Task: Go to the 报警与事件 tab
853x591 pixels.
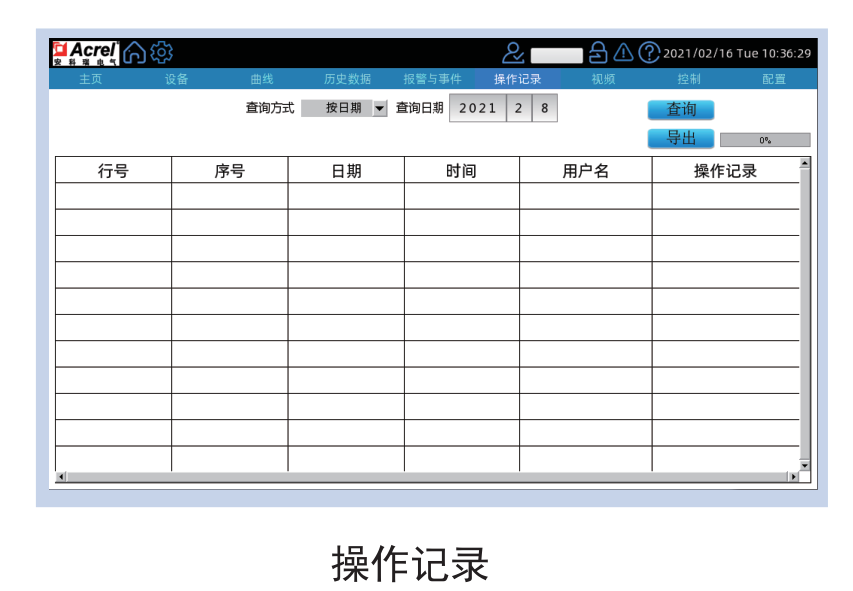Action: coord(432,79)
